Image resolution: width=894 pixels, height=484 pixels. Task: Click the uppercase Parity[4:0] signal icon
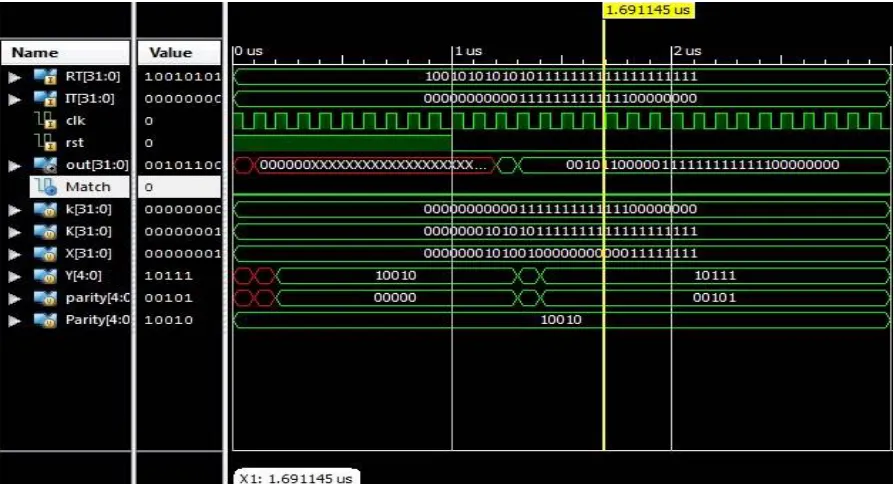point(45,320)
